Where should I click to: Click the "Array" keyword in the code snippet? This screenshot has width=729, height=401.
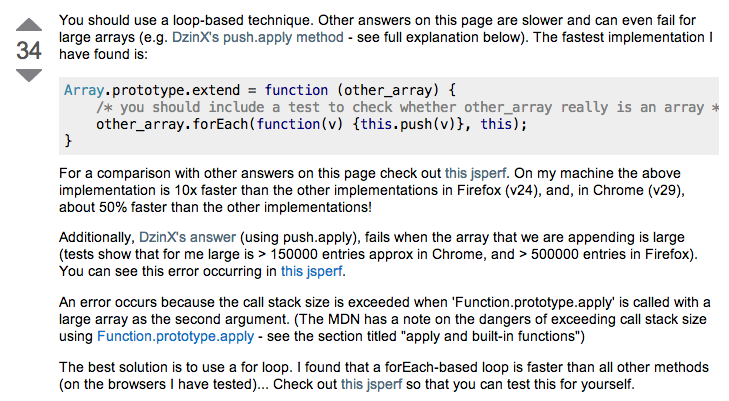pos(85,89)
